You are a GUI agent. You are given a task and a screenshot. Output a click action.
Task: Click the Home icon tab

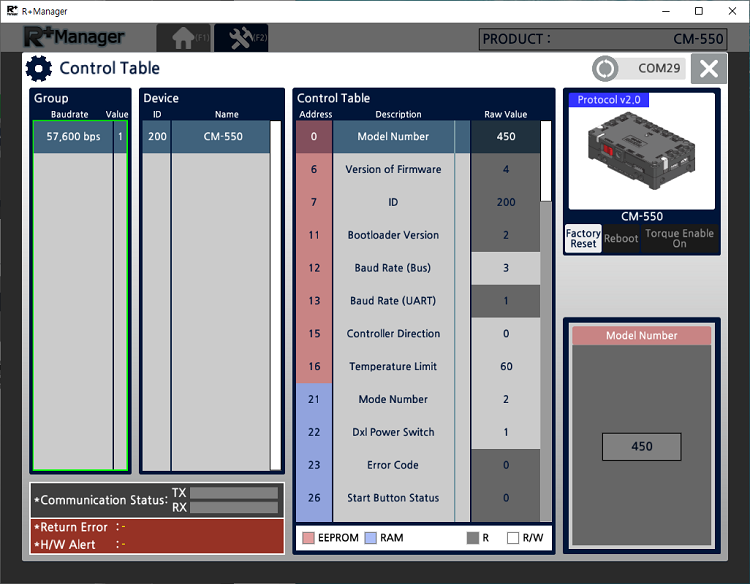182,38
